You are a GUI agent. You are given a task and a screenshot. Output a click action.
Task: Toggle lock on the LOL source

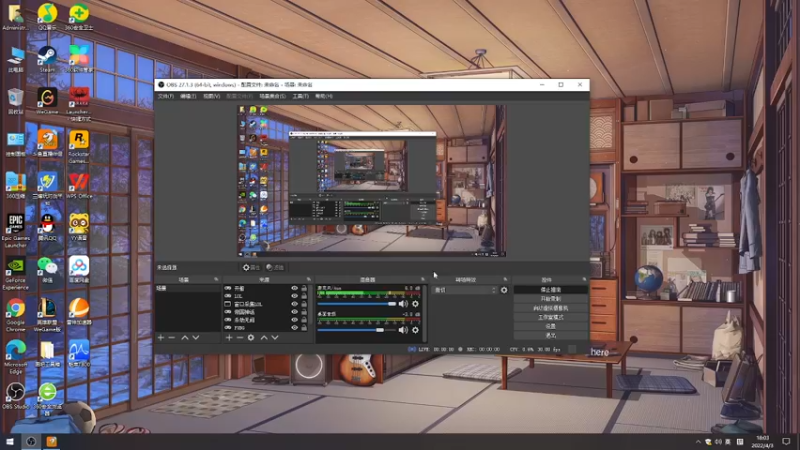click(x=304, y=296)
